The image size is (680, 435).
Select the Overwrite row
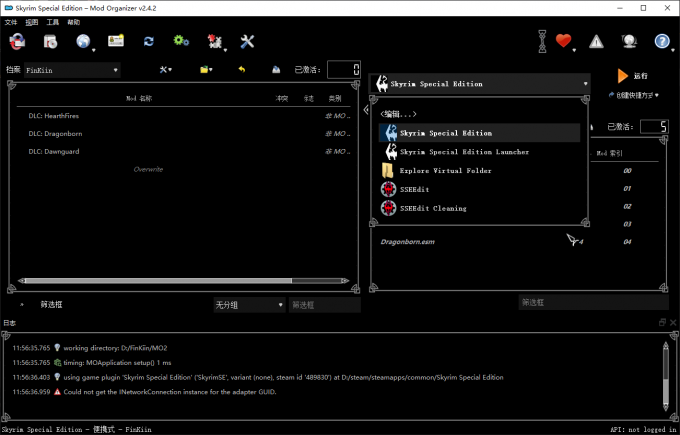(x=183, y=169)
